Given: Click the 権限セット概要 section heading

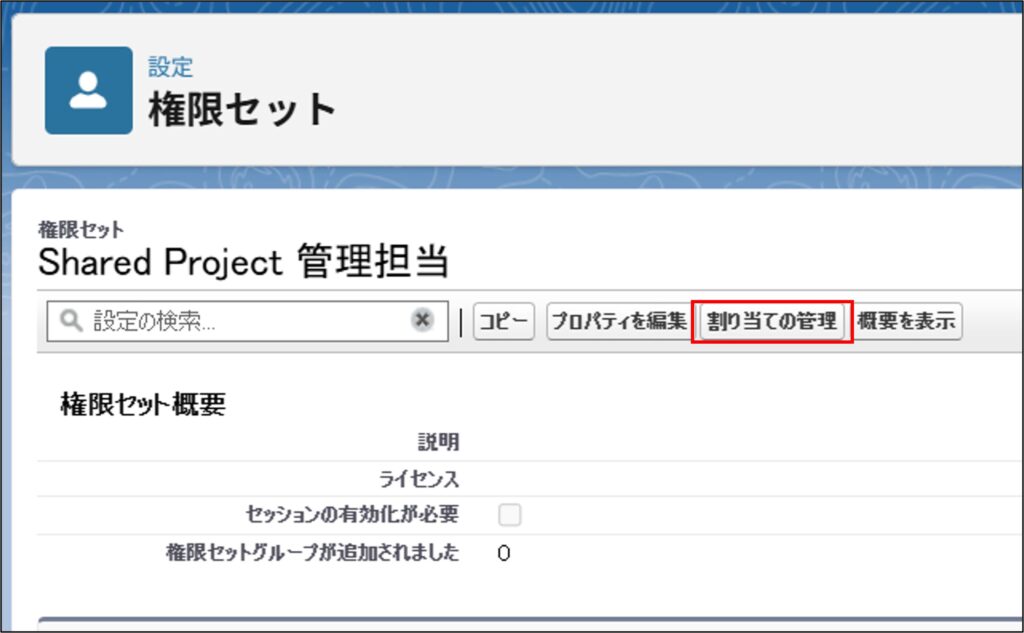Looking at the screenshot, I should [x=143, y=404].
